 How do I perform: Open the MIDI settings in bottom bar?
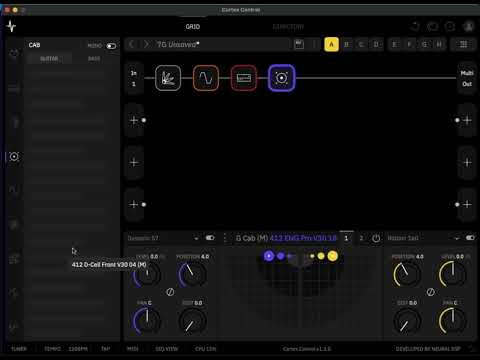pos(133,349)
